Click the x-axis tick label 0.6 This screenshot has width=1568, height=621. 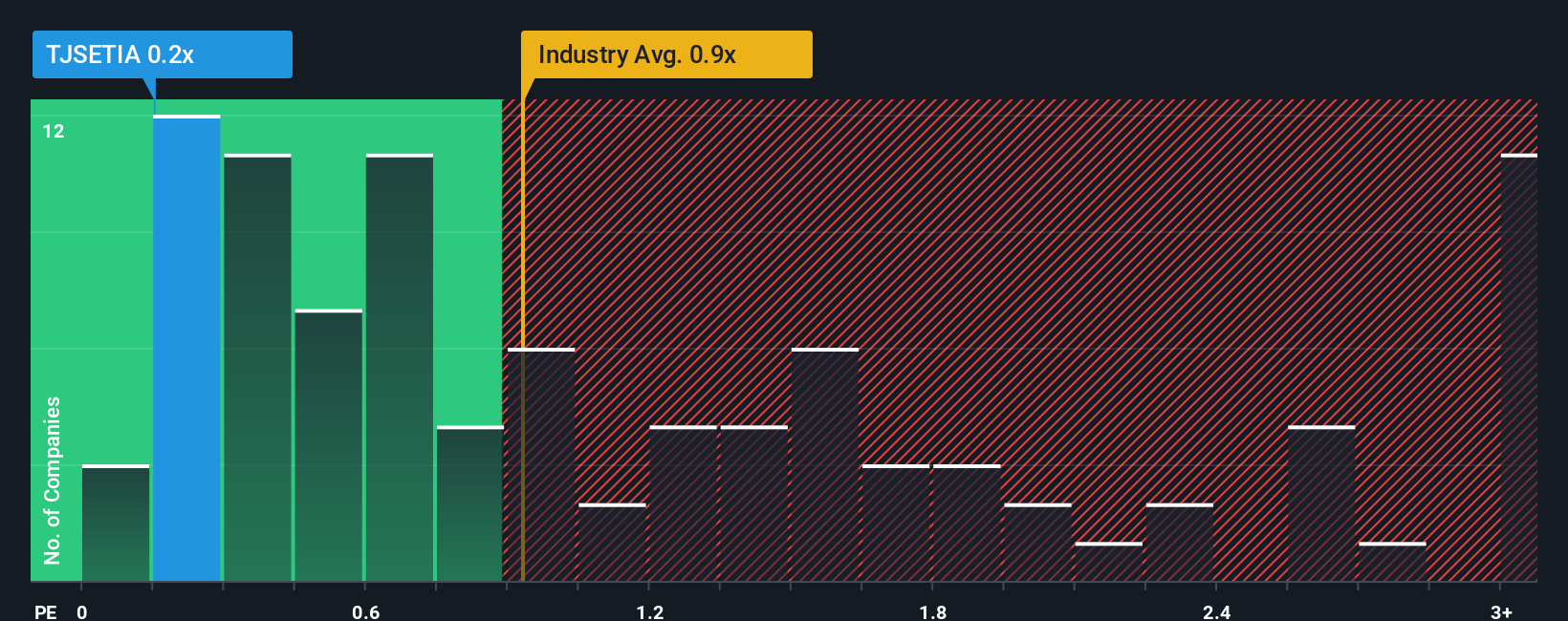click(x=365, y=611)
